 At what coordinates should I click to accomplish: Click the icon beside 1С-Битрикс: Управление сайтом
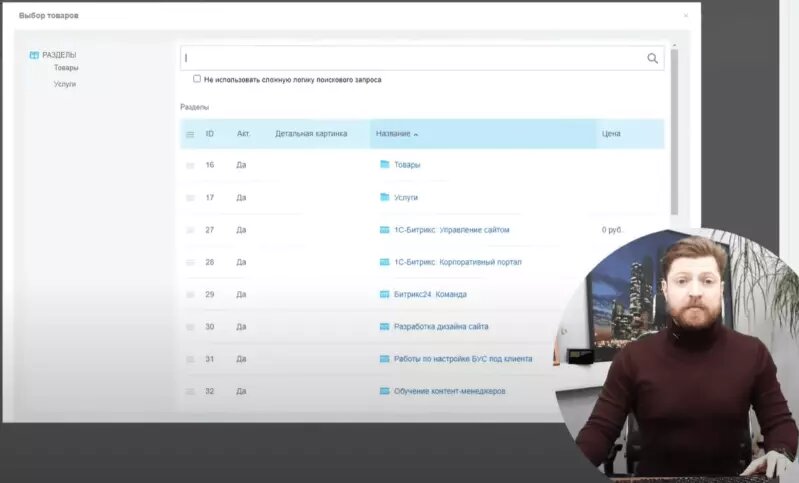385,230
